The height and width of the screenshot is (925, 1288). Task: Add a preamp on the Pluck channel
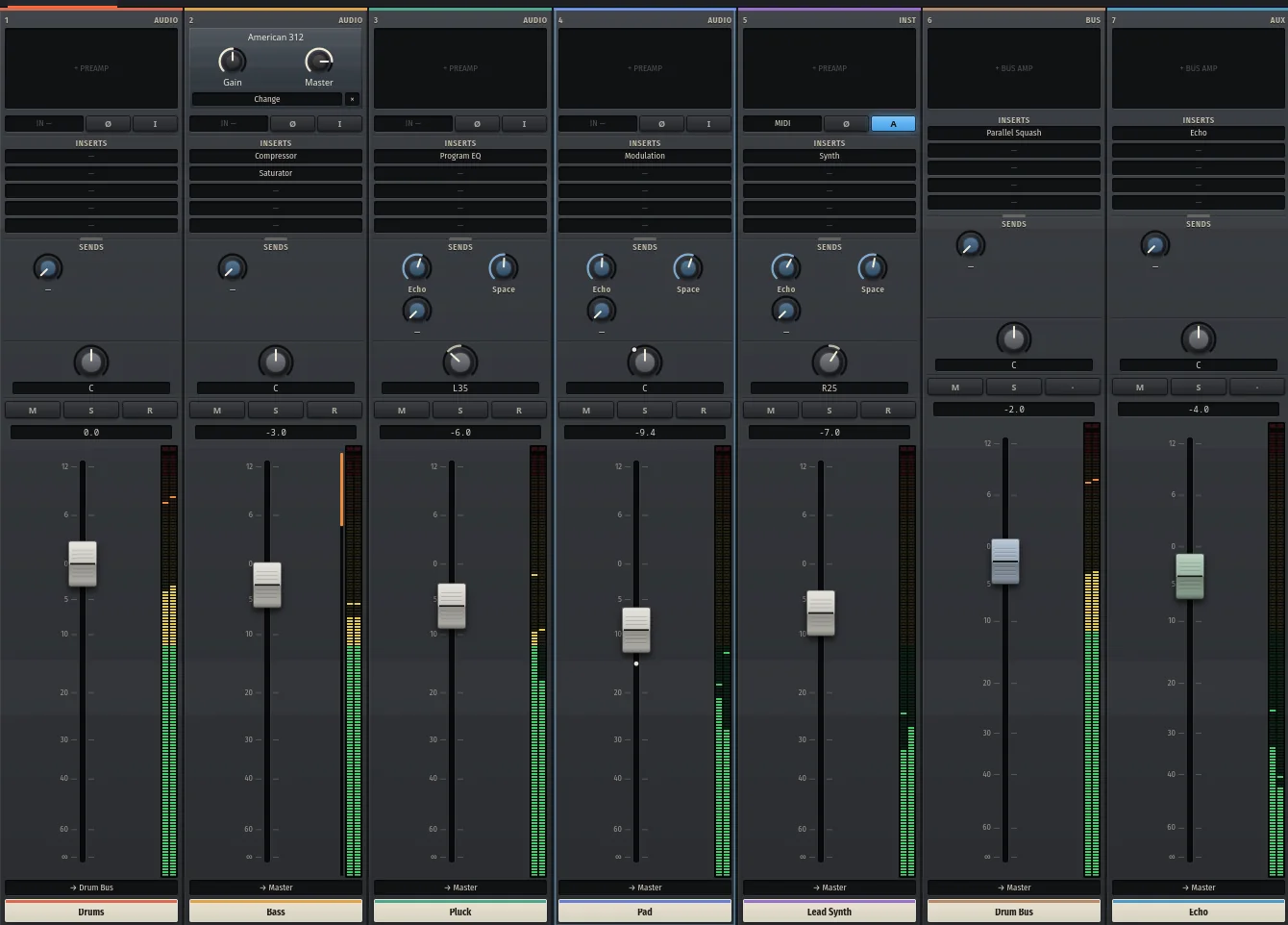pyautogui.click(x=460, y=68)
